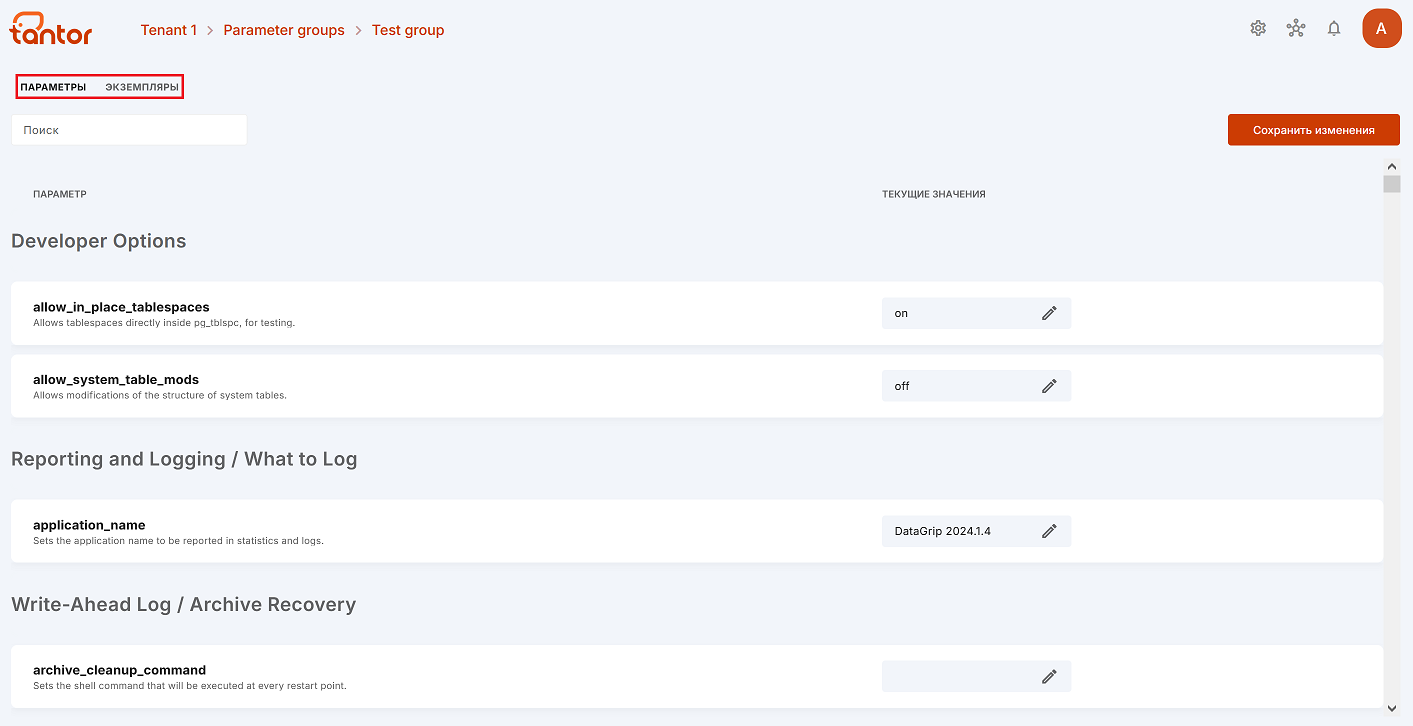Open the cluster nodes icon in header
Viewport: 1413px width, 726px height.
(x=1296, y=28)
